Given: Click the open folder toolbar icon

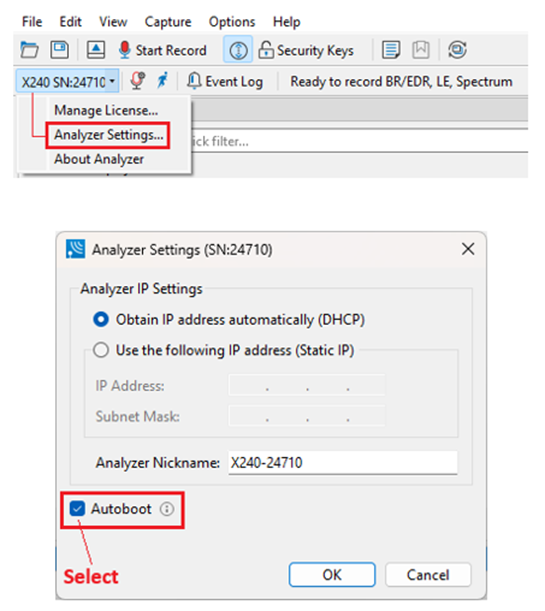Looking at the screenshot, I should click(x=30, y=50).
